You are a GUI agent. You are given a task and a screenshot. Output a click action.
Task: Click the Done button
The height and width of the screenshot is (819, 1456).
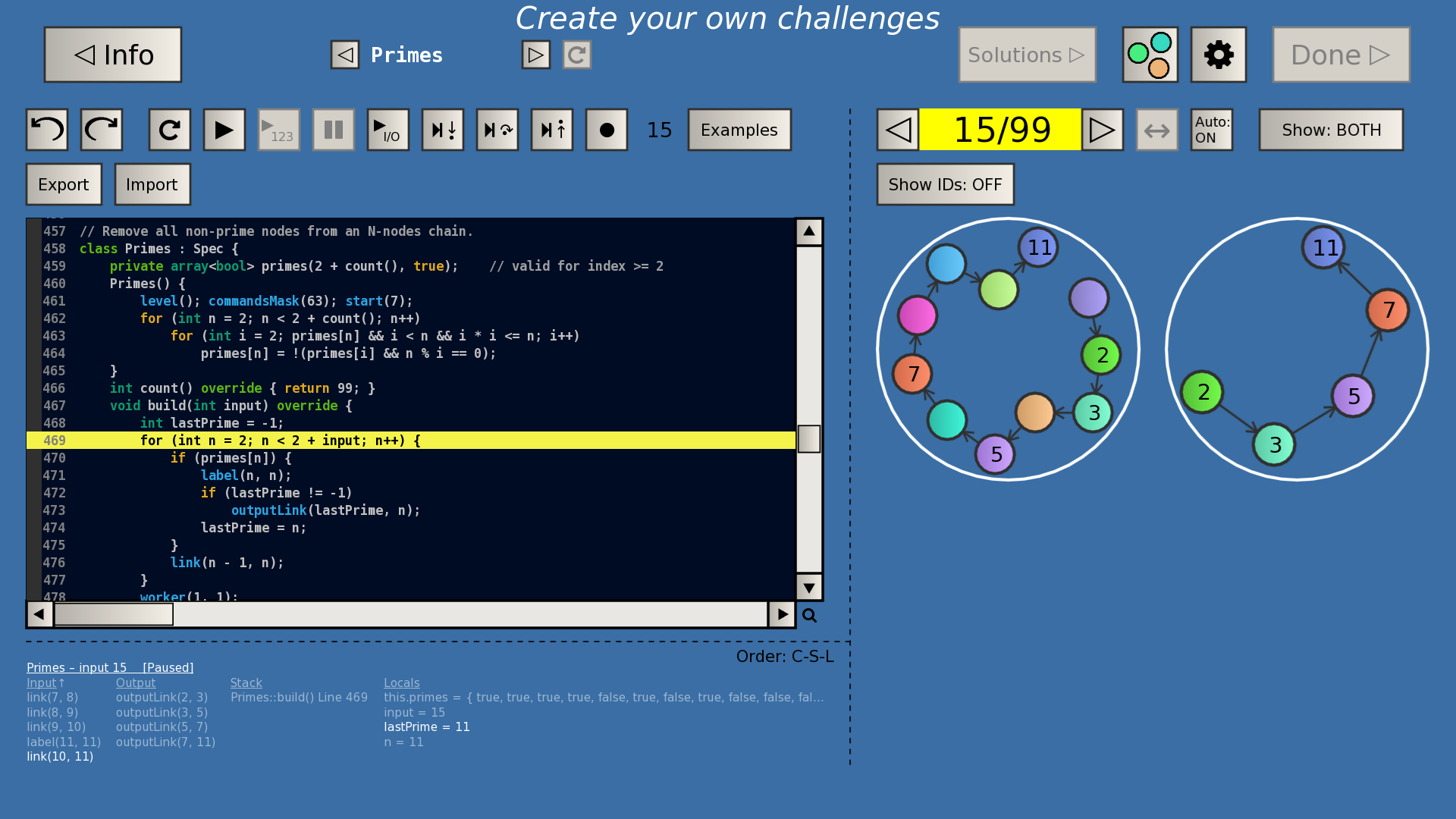(1341, 55)
